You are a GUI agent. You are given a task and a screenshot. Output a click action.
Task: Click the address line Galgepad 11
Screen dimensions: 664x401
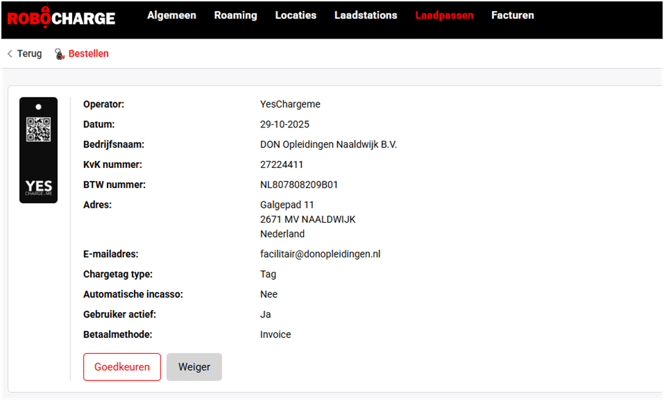point(287,205)
